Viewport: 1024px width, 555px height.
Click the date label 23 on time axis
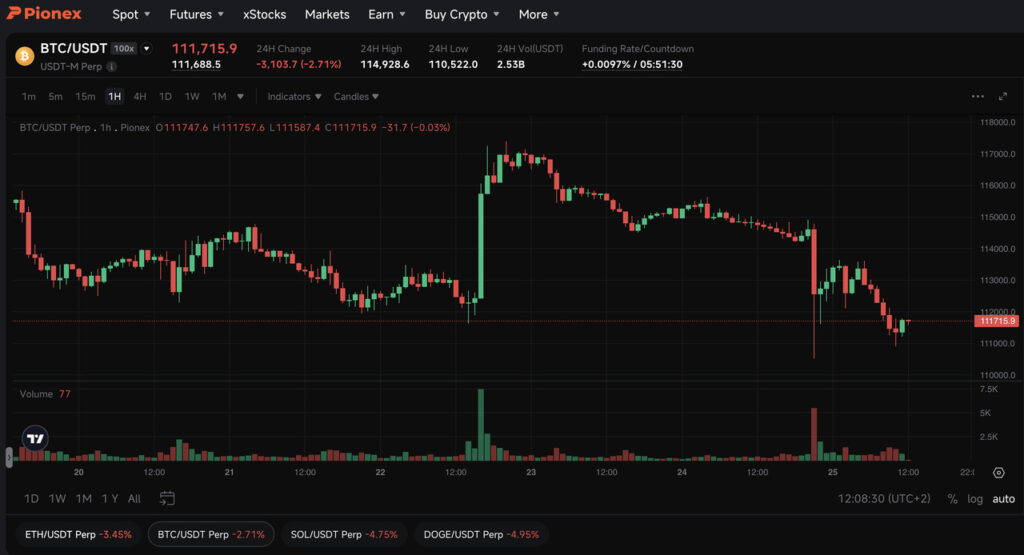tap(531, 472)
